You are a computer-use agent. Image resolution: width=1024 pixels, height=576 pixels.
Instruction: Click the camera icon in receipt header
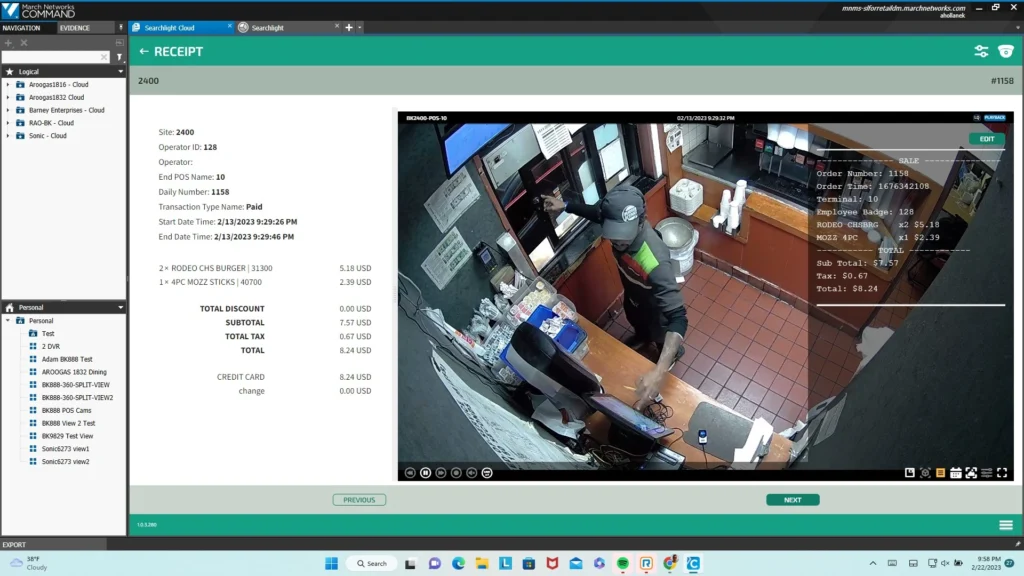pyautogui.click(x=1005, y=51)
